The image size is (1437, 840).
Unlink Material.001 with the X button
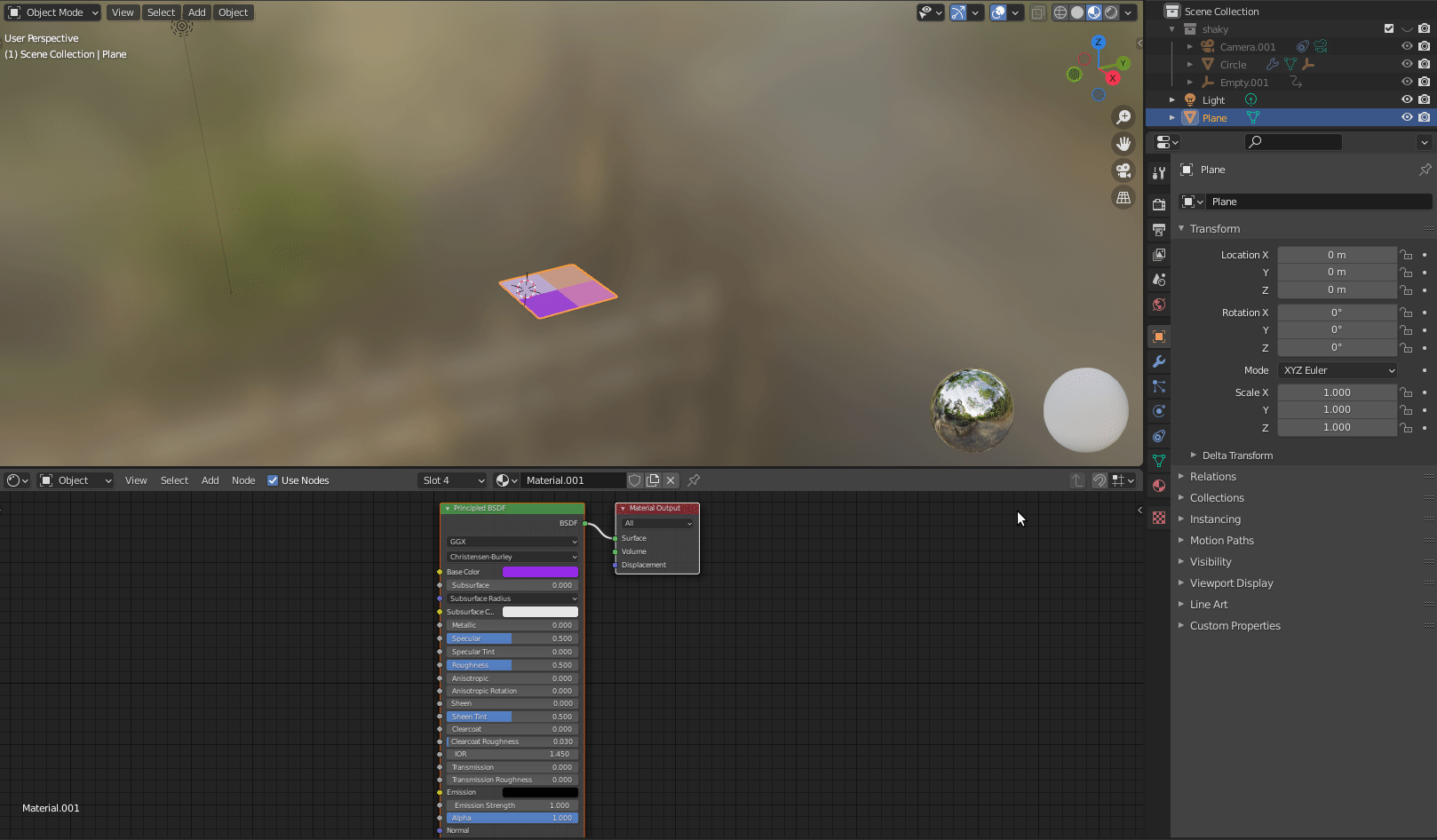coord(671,480)
